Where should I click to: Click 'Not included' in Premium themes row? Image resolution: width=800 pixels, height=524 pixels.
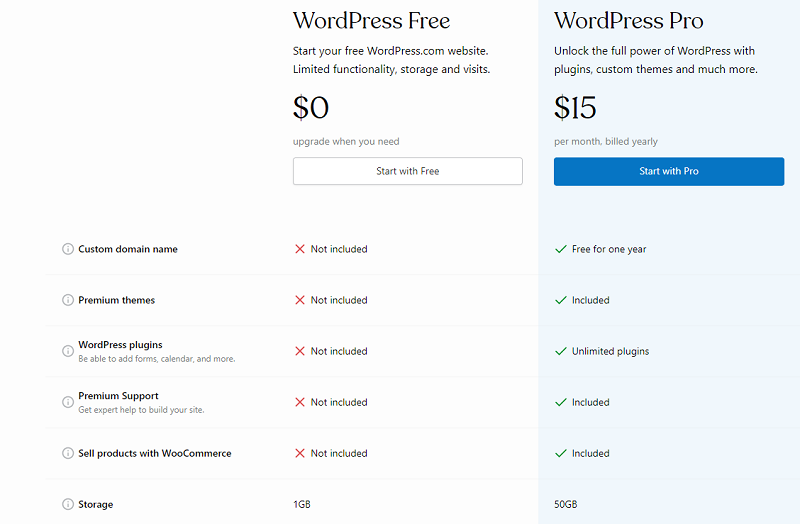tap(339, 300)
